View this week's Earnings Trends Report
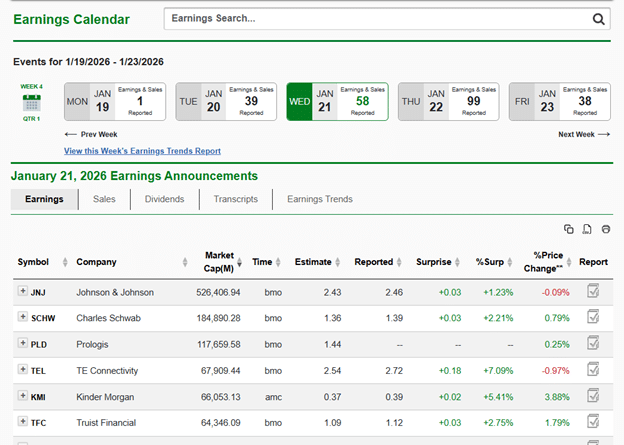 coord(142,151)
